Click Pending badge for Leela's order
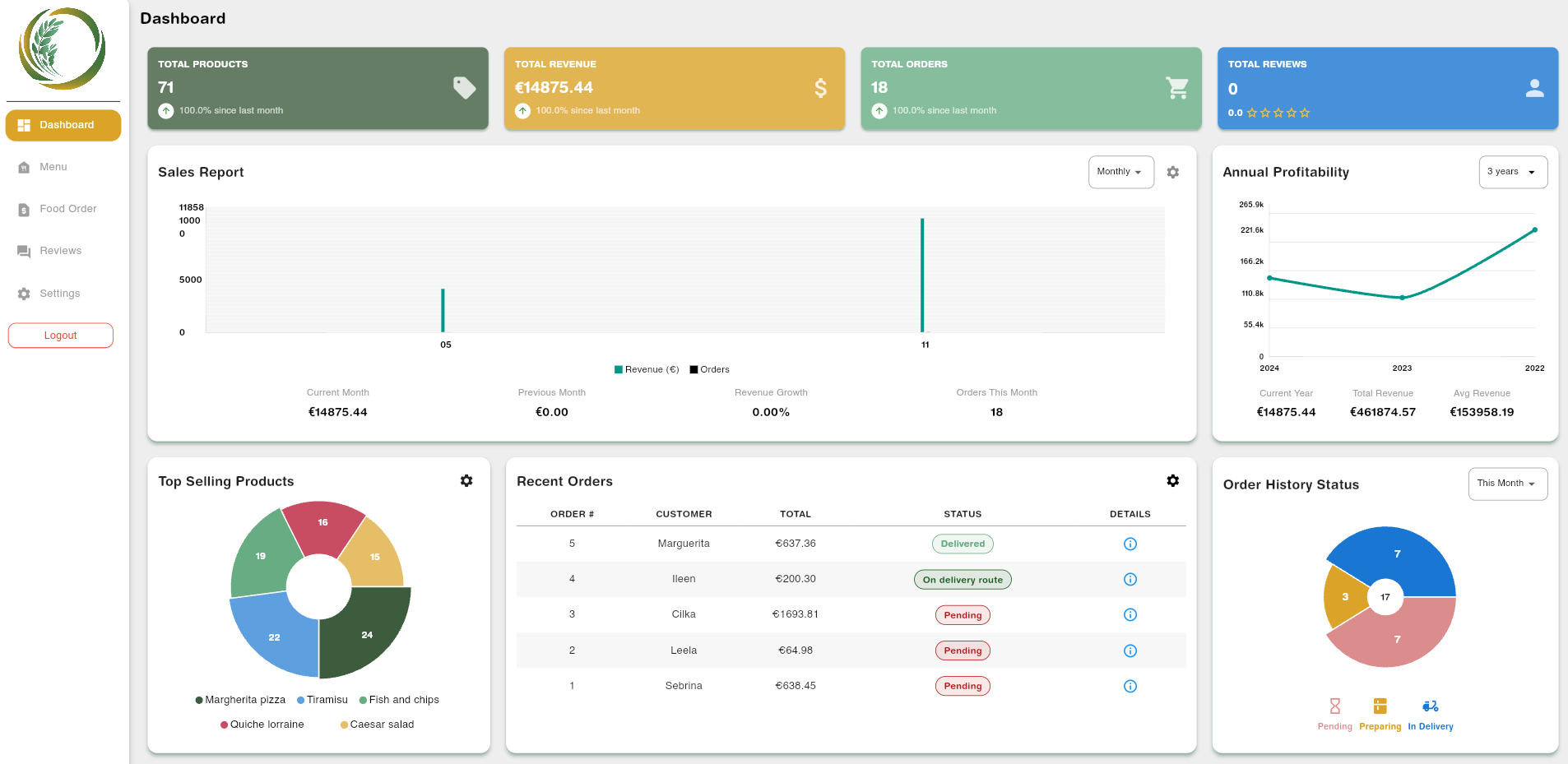Screen dimensions: 1568x764 [x=963, y=651]
